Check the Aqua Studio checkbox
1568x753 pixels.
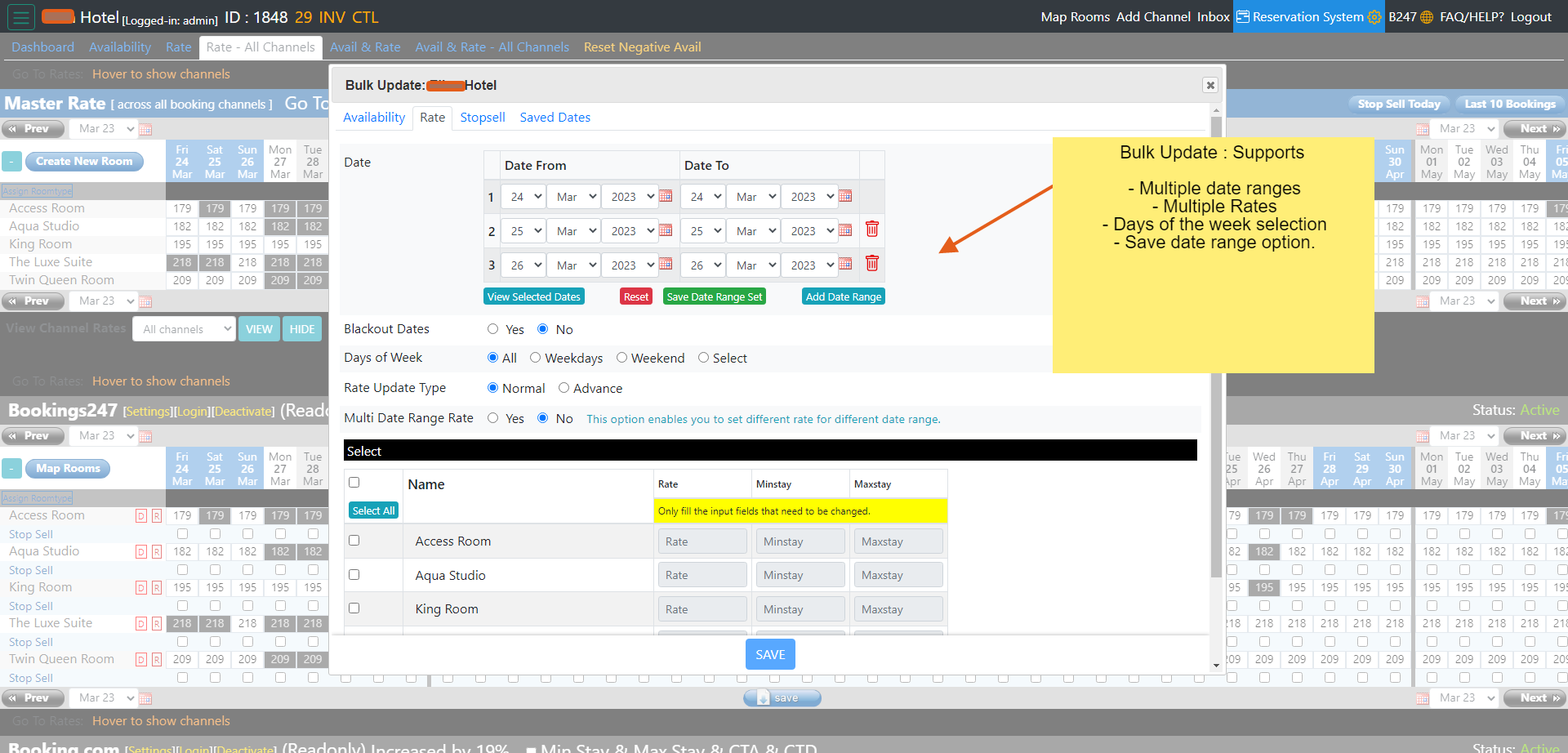click(354, 575)
